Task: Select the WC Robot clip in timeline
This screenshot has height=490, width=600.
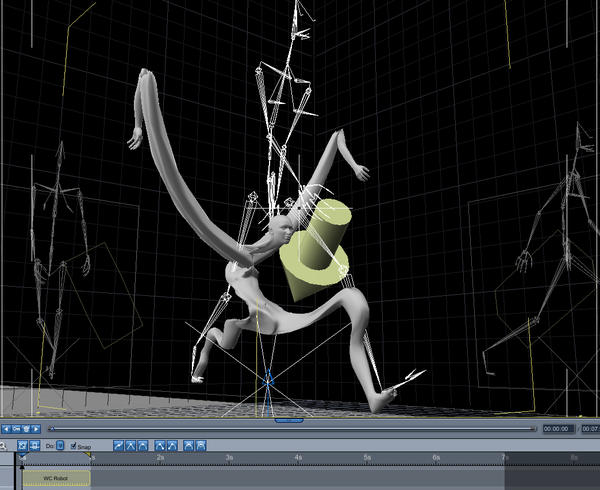Action: pyautogui.click(x=56, y=478)
